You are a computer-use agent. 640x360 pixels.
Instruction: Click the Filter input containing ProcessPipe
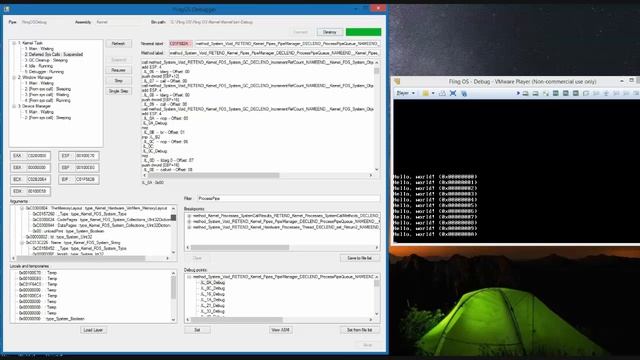tap(288, 198)
